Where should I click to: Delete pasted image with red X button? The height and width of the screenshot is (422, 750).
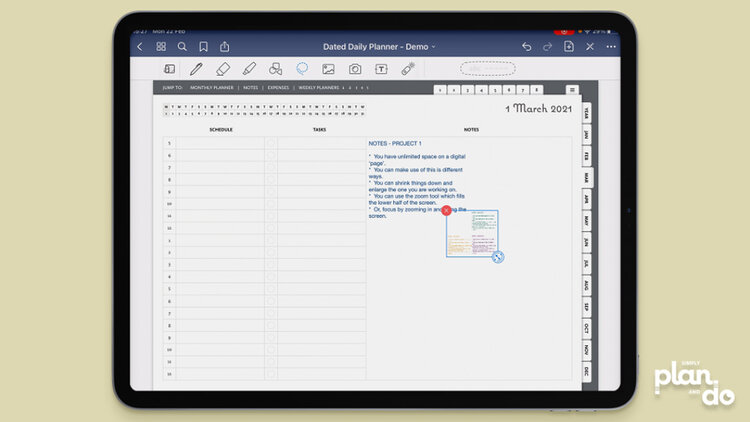(x=446, y=211)
